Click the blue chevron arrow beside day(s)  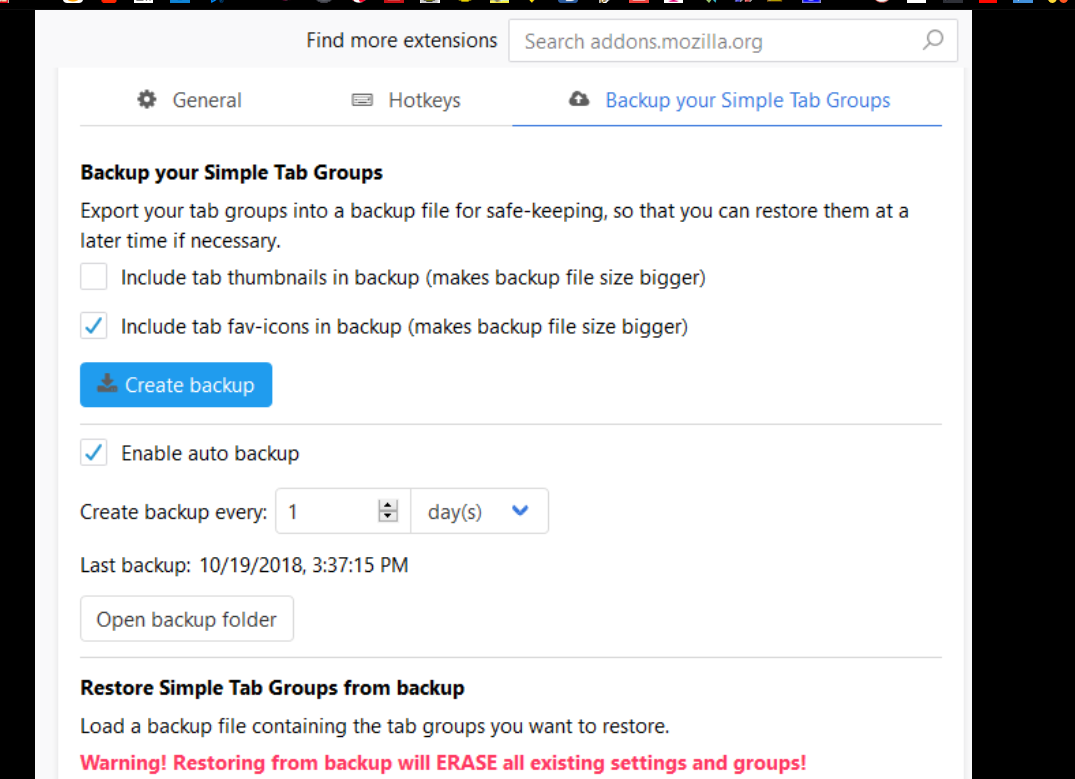point(519,511)
